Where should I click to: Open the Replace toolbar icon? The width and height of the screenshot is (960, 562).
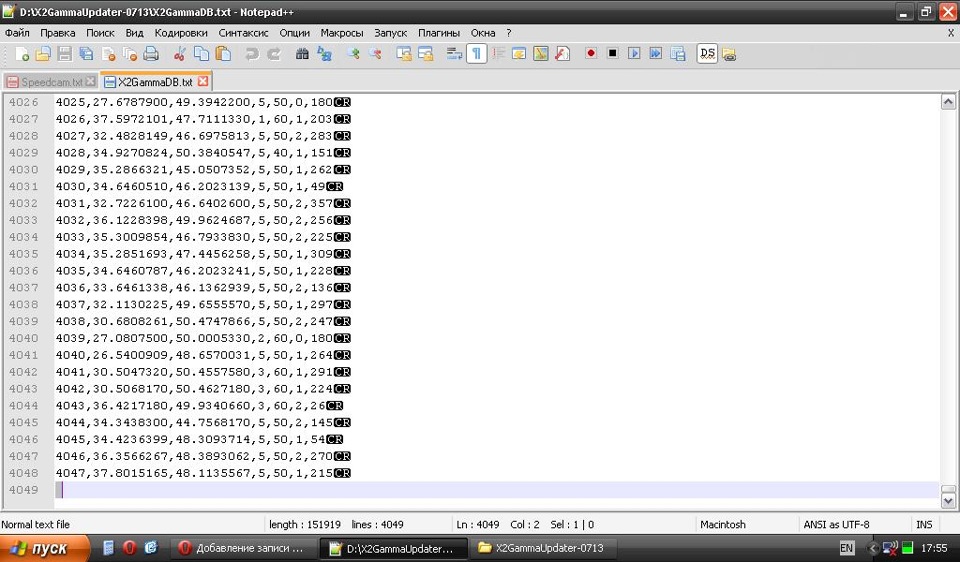click(x=324, y=54)
